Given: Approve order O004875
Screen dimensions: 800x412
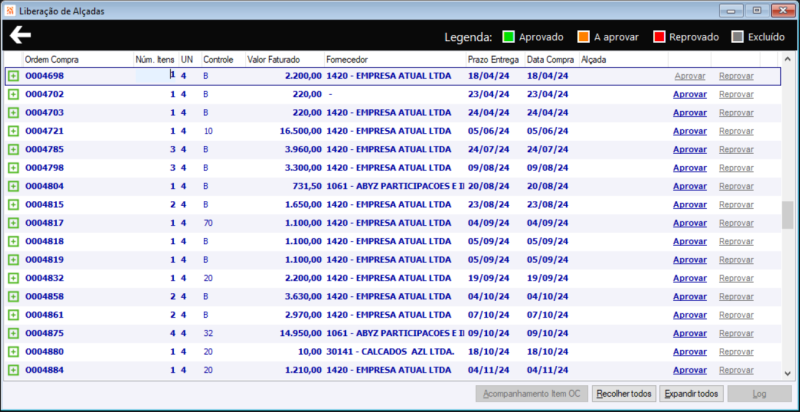Looking at the screenshot, I should click(x=690, y=333).
